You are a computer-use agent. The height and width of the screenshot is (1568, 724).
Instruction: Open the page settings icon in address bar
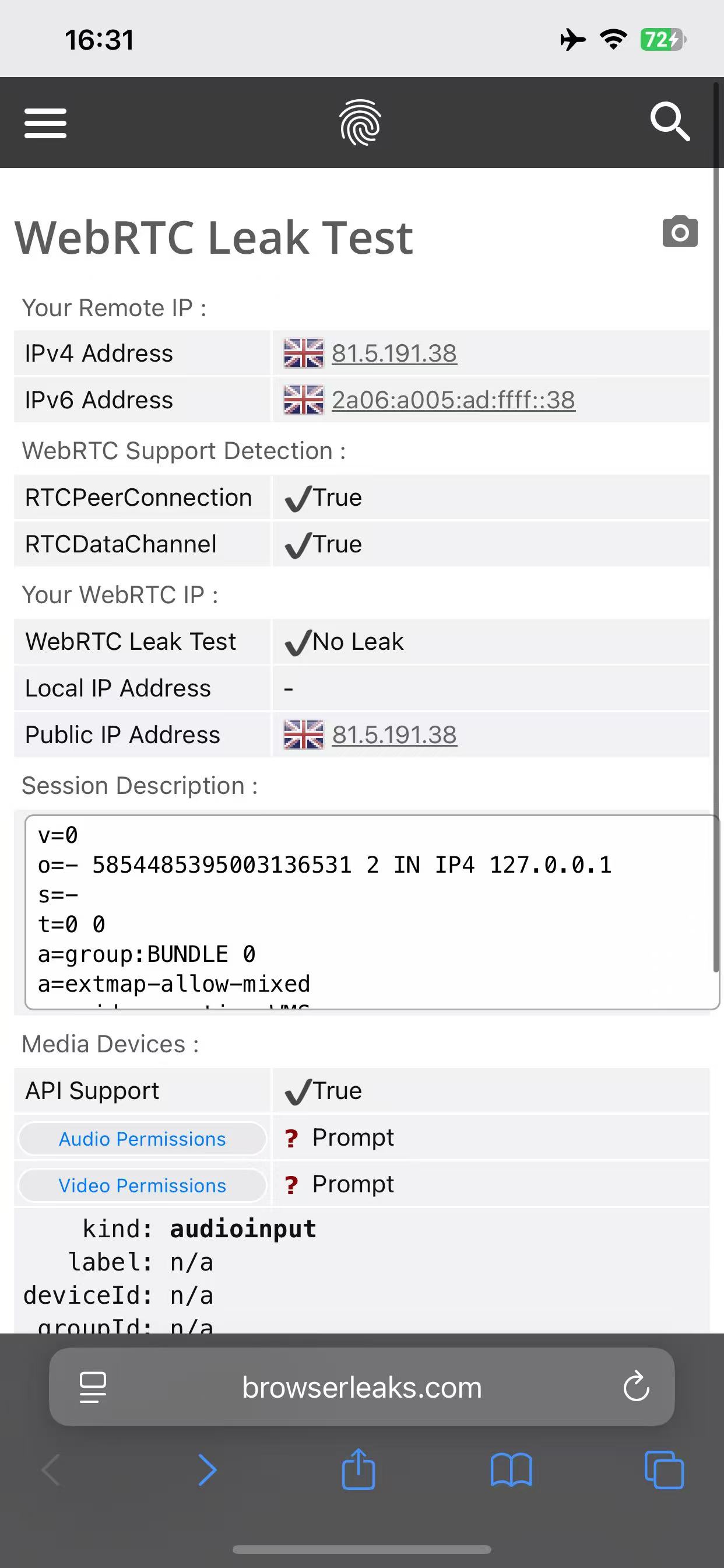pos(93,1388)
